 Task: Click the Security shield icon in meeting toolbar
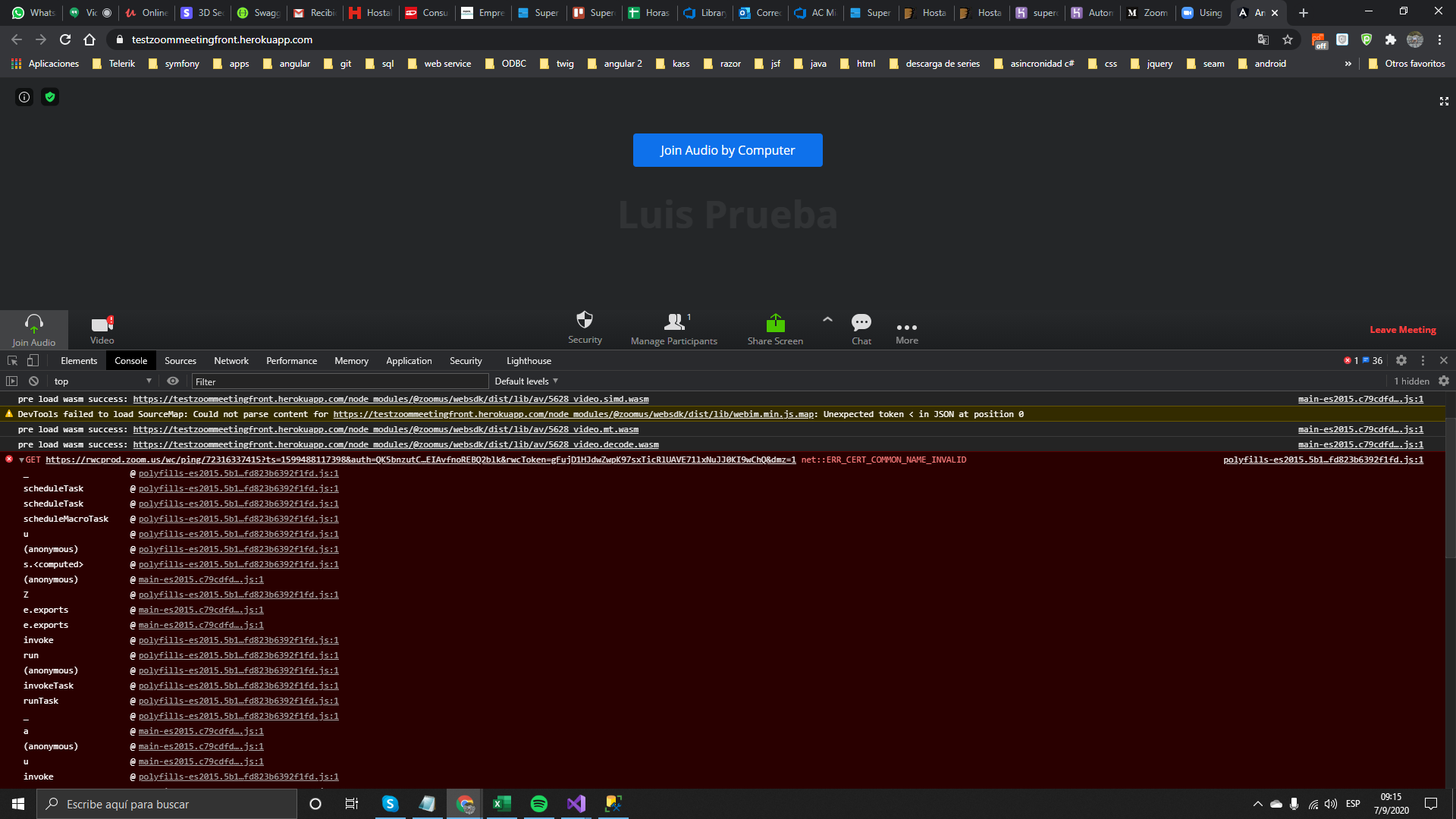coord(585,320)
